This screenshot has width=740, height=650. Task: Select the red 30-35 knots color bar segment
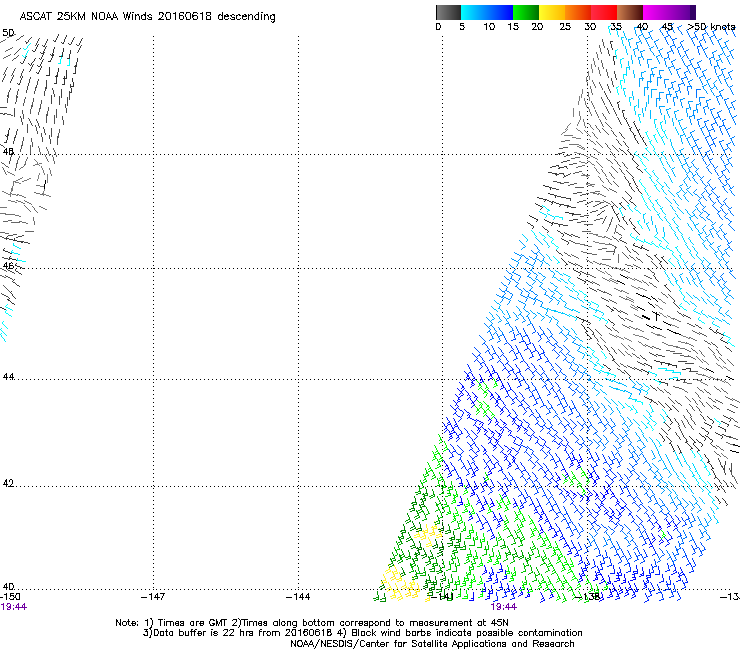[x=604, y=12]
